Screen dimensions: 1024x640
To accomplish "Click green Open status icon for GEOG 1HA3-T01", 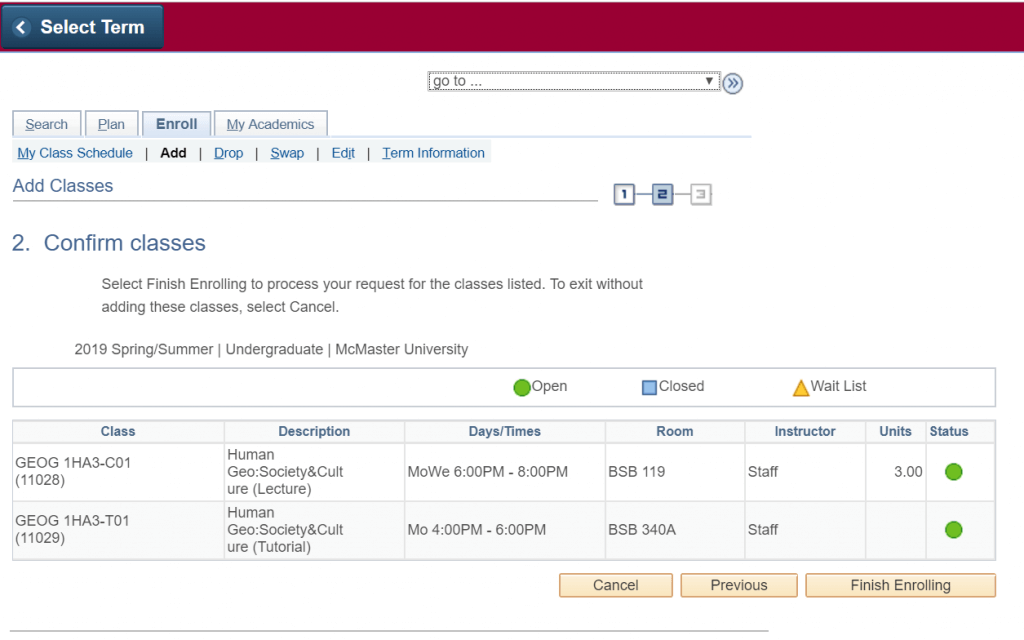I will coord(953,529).
